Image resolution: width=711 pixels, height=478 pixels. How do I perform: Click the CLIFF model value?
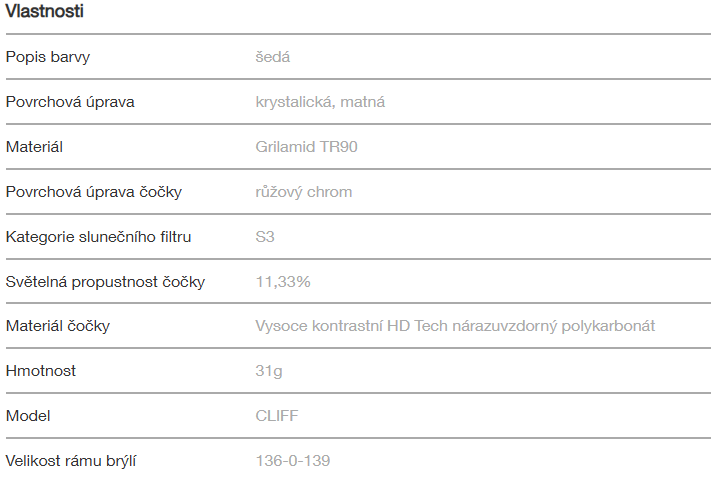tap(277, 416)
